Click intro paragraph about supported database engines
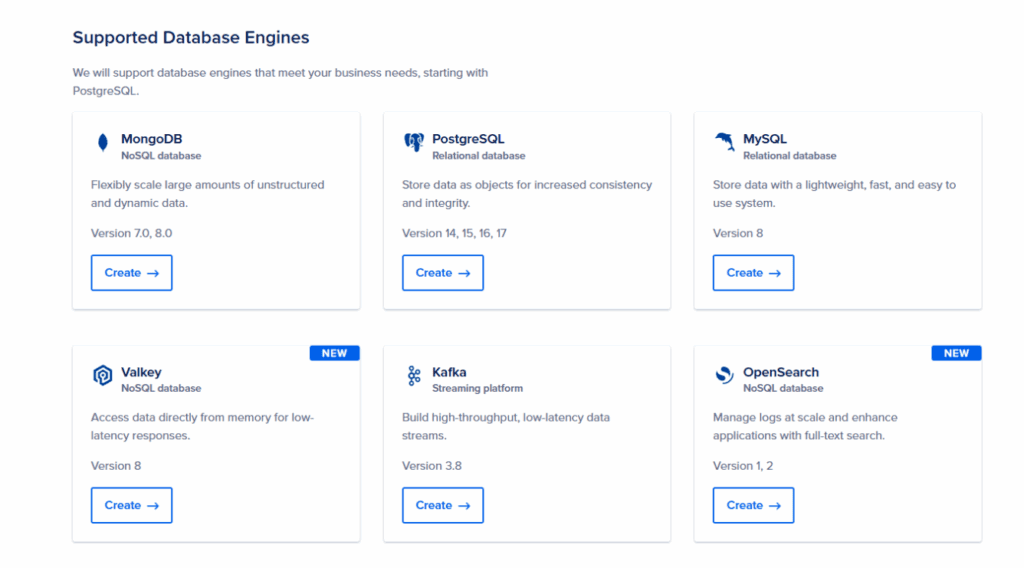The width and height of the screenshot is (1024, 568). pos(280,82)
